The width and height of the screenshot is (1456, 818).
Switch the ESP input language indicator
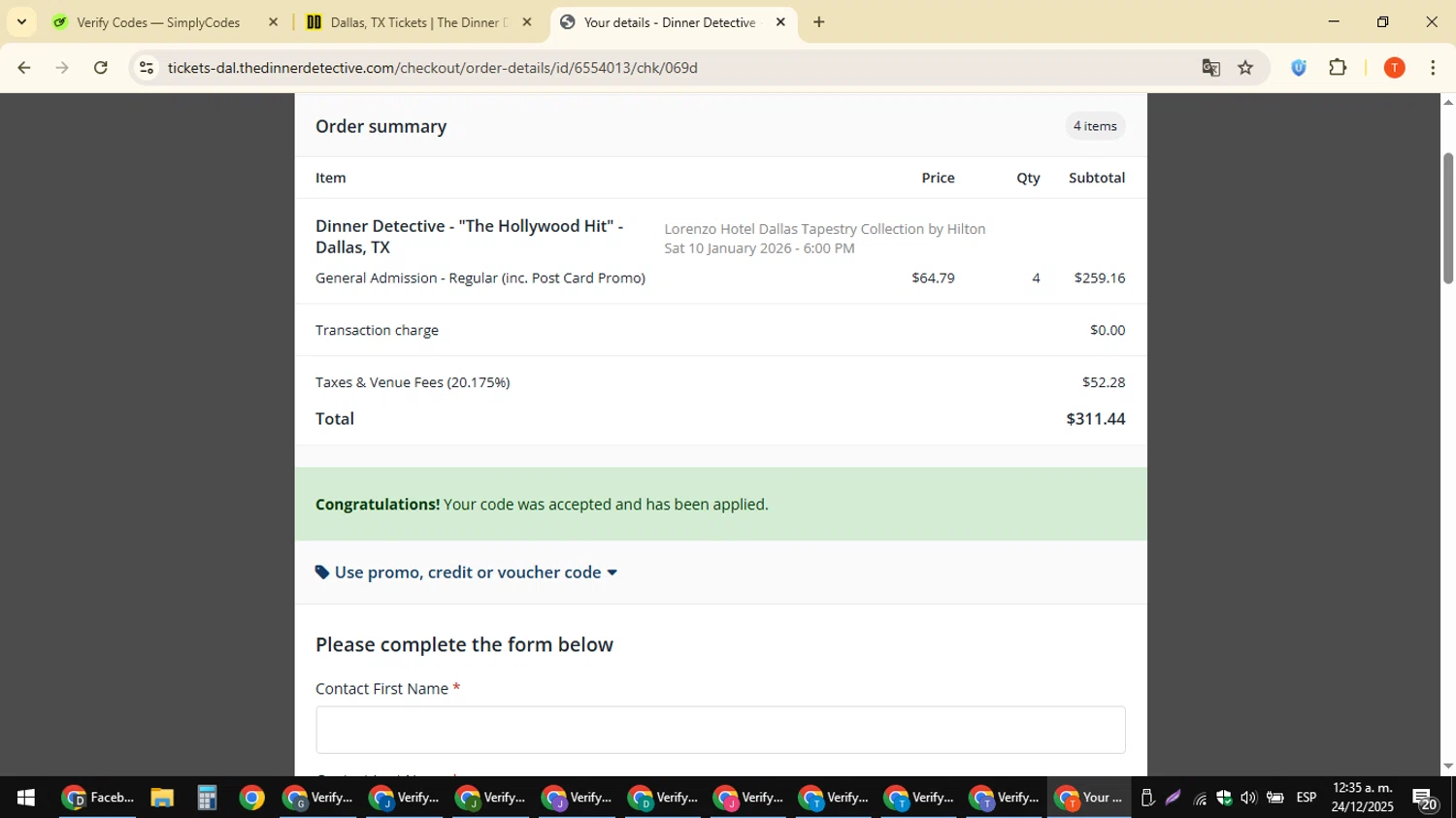click(1307, 798)
